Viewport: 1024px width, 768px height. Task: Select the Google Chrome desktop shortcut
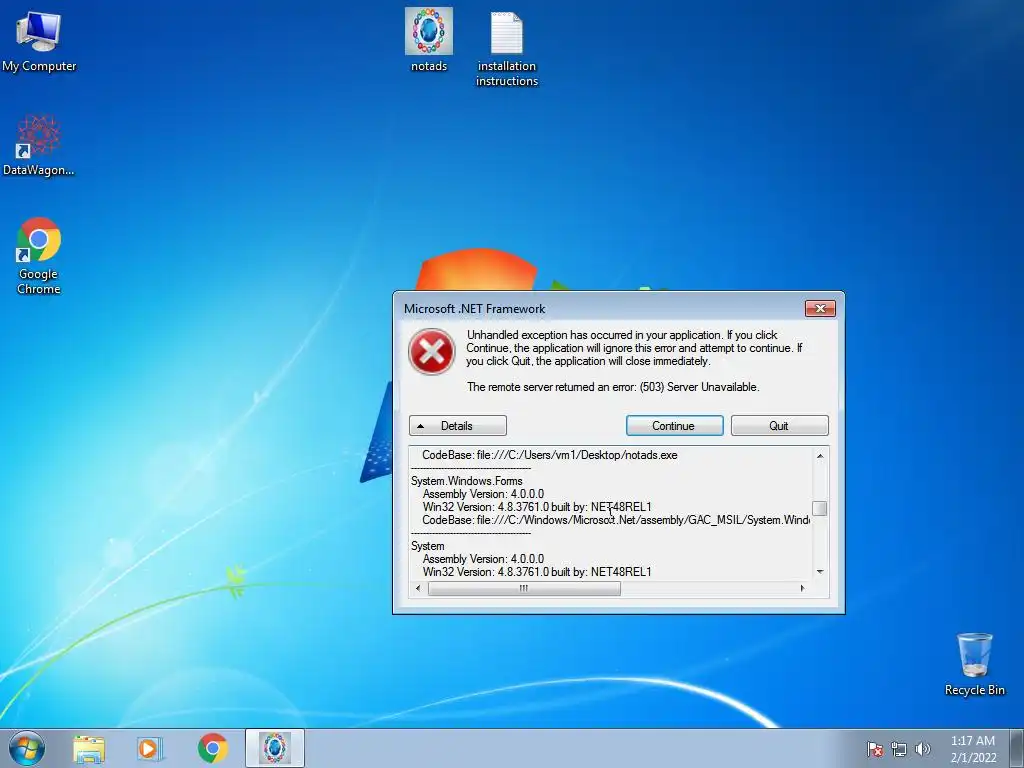39,255
